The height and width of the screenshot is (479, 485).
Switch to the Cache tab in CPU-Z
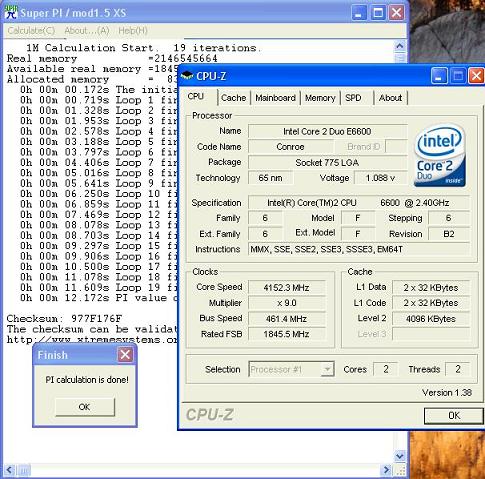click(233, 98)
